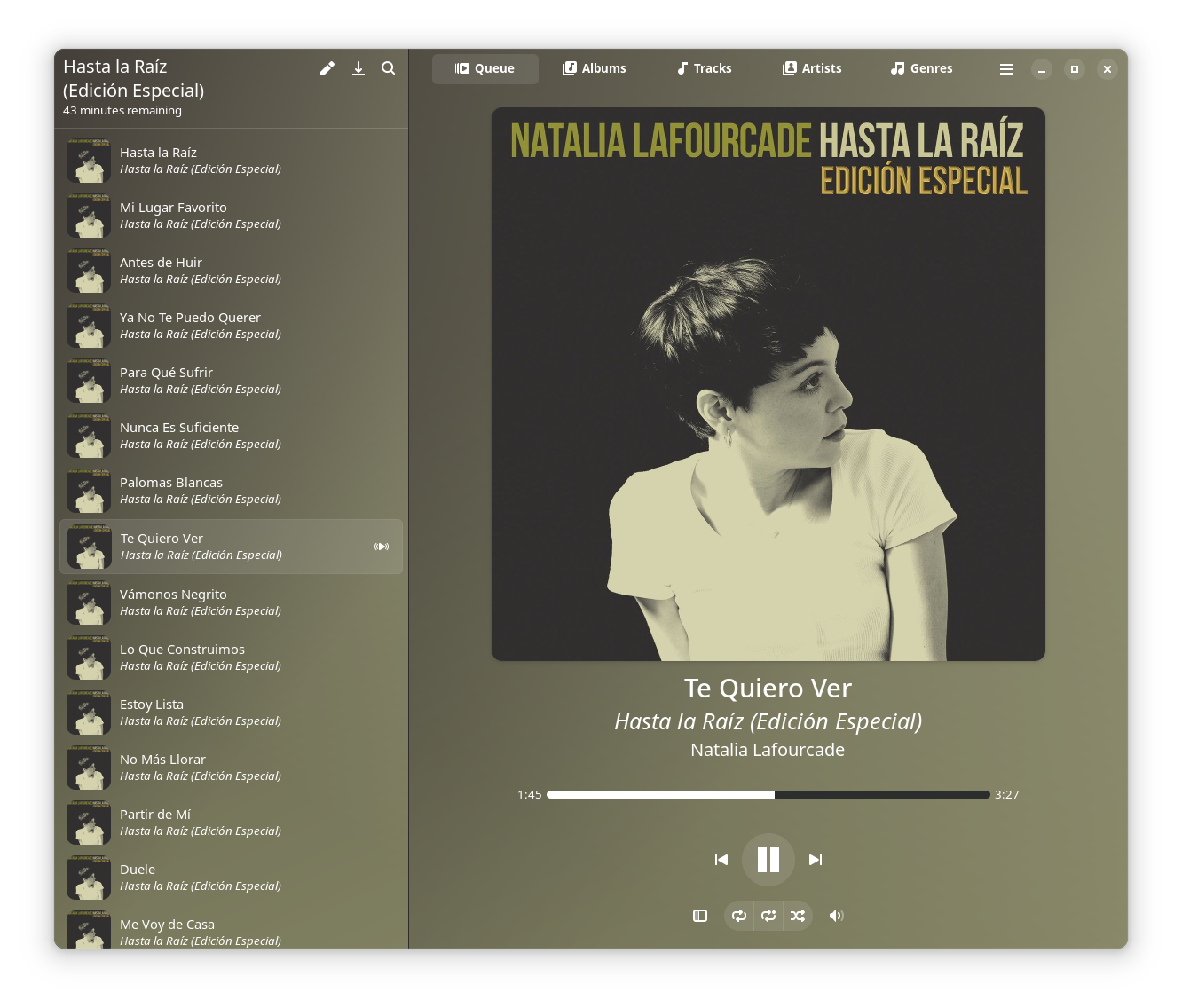Image resolution: width=1182 pixels, height=1008 pixels.
Task: Click the '43 minutes remaining' label
Action: click(122, 111)
